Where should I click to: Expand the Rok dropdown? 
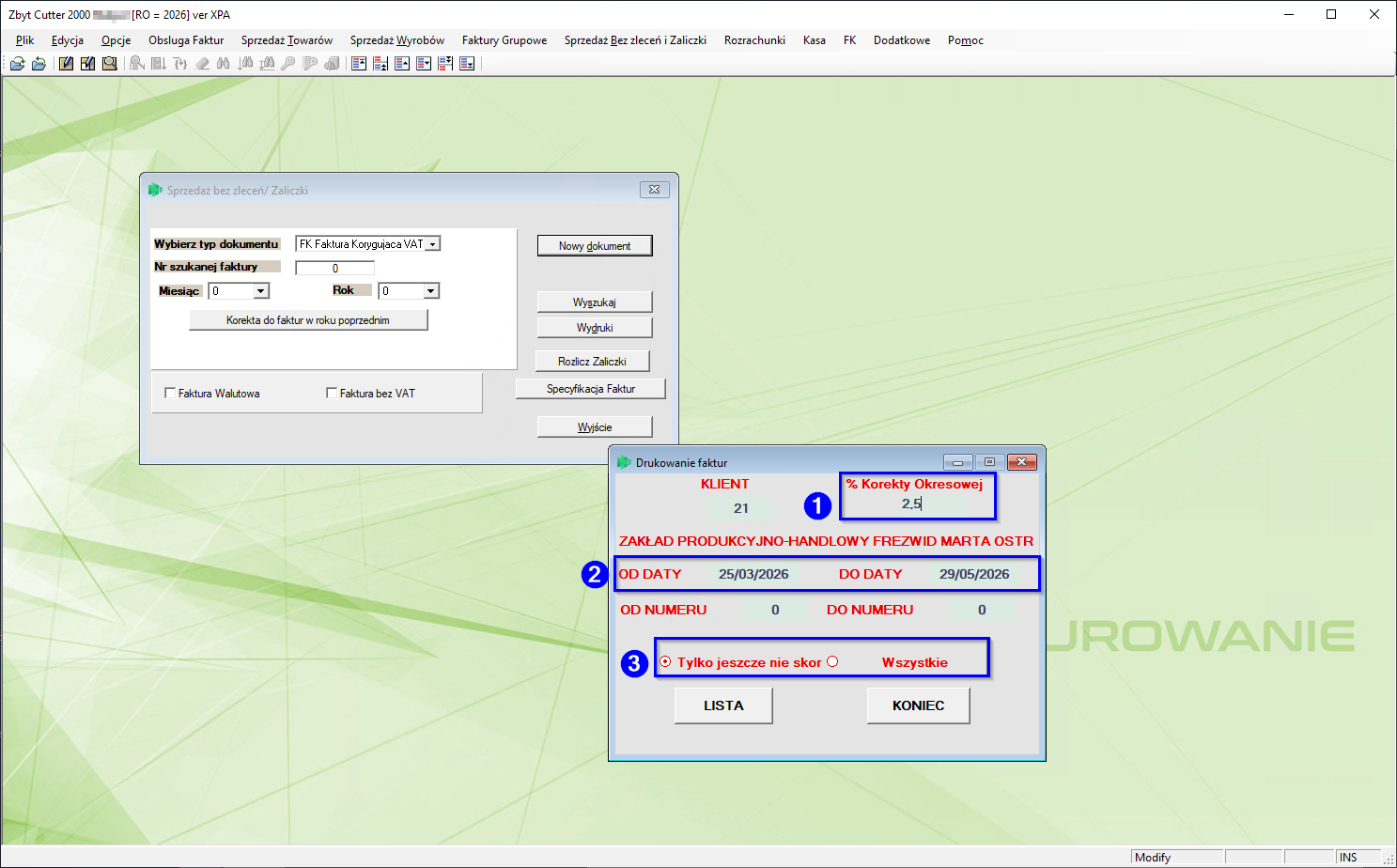430,291
